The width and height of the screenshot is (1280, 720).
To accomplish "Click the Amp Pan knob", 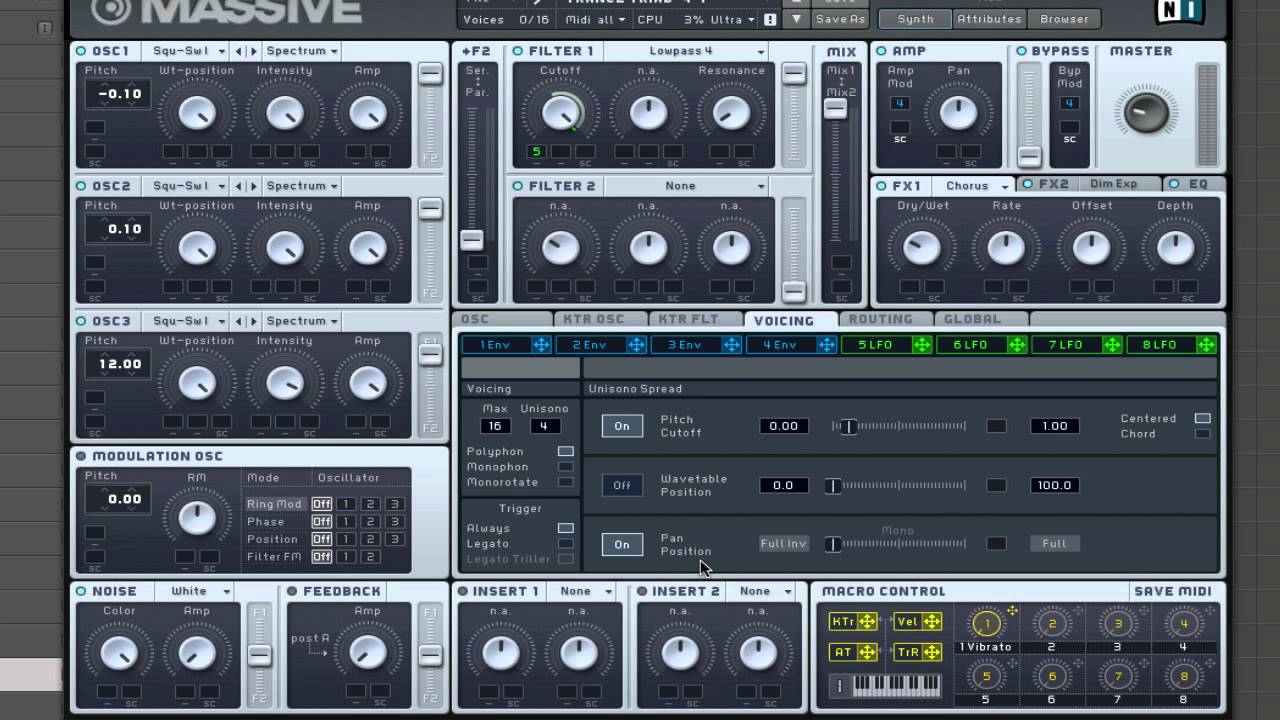I will (959, 112).
